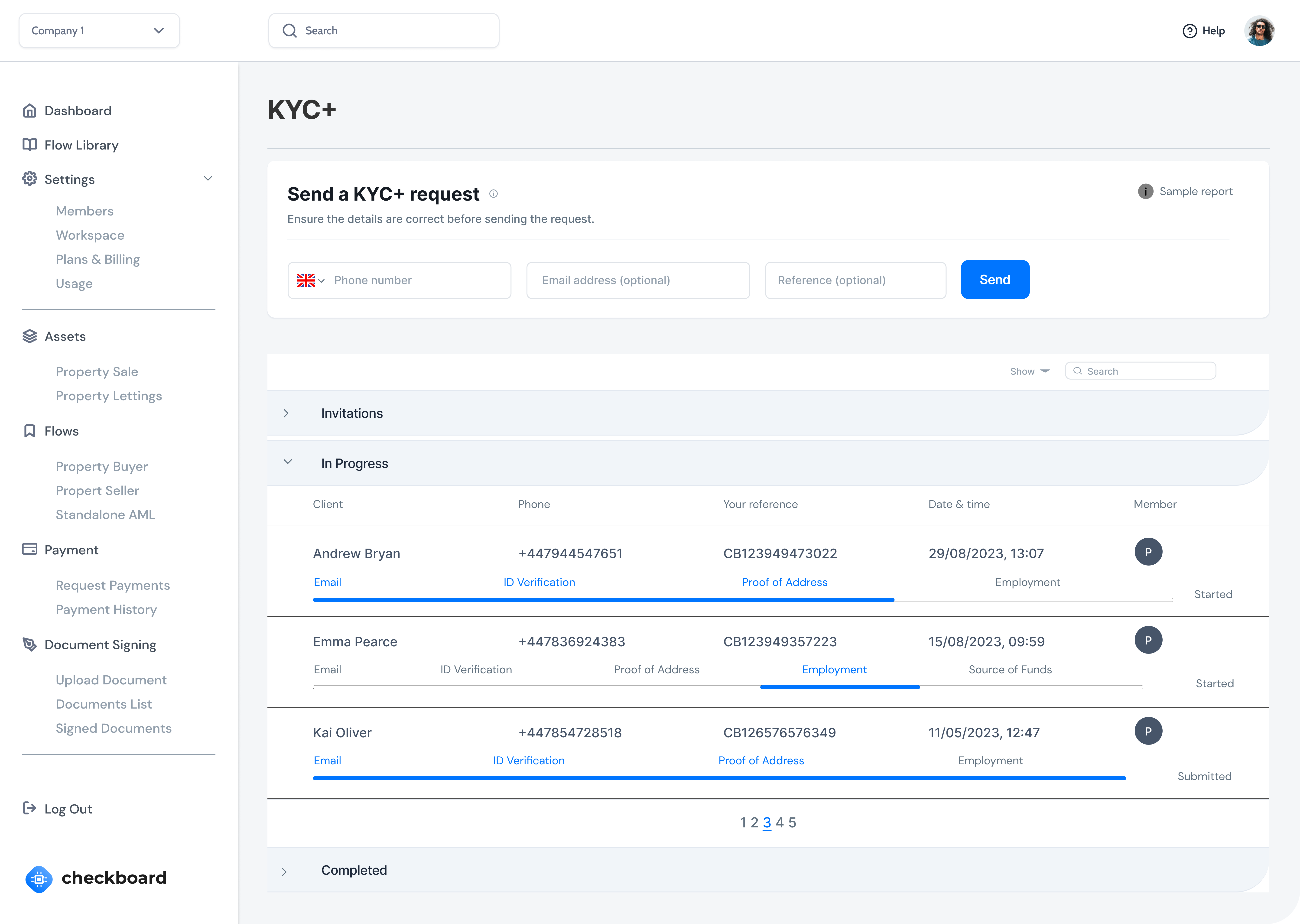This screenshot has height=924, width=1300.
Task: Click Emma Pearce's progress bar
Action: point(728,687)
